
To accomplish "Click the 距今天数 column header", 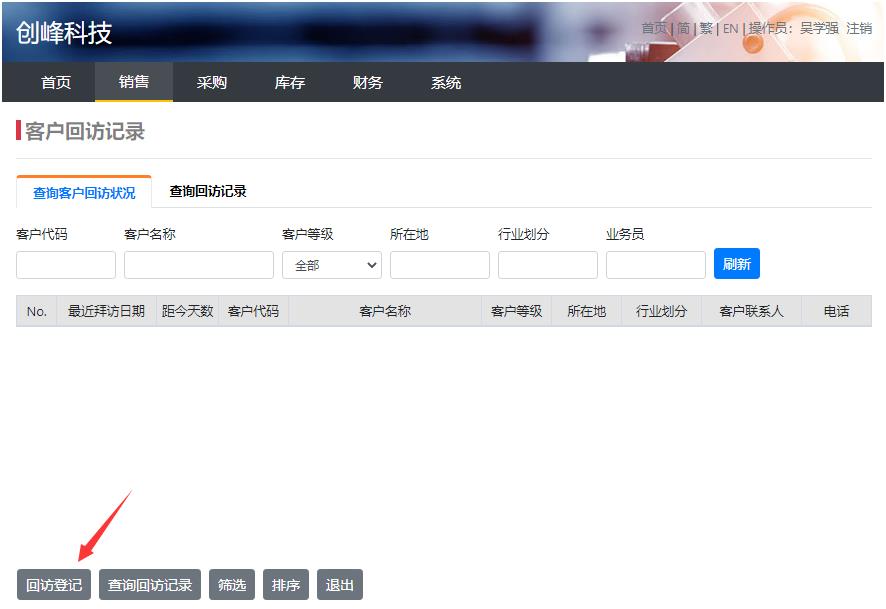I will coord(188,311).
